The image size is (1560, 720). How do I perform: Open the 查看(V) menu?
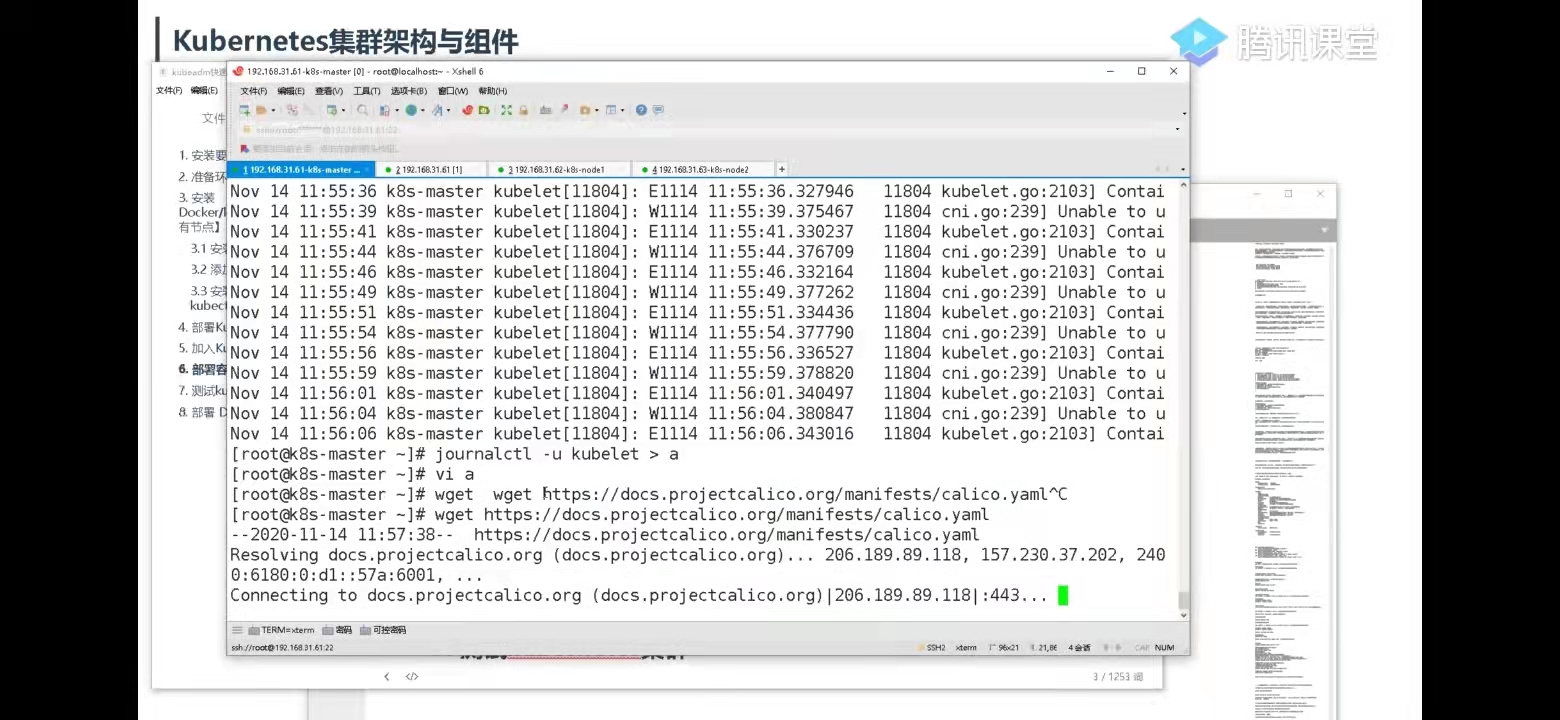click(329, 91)
